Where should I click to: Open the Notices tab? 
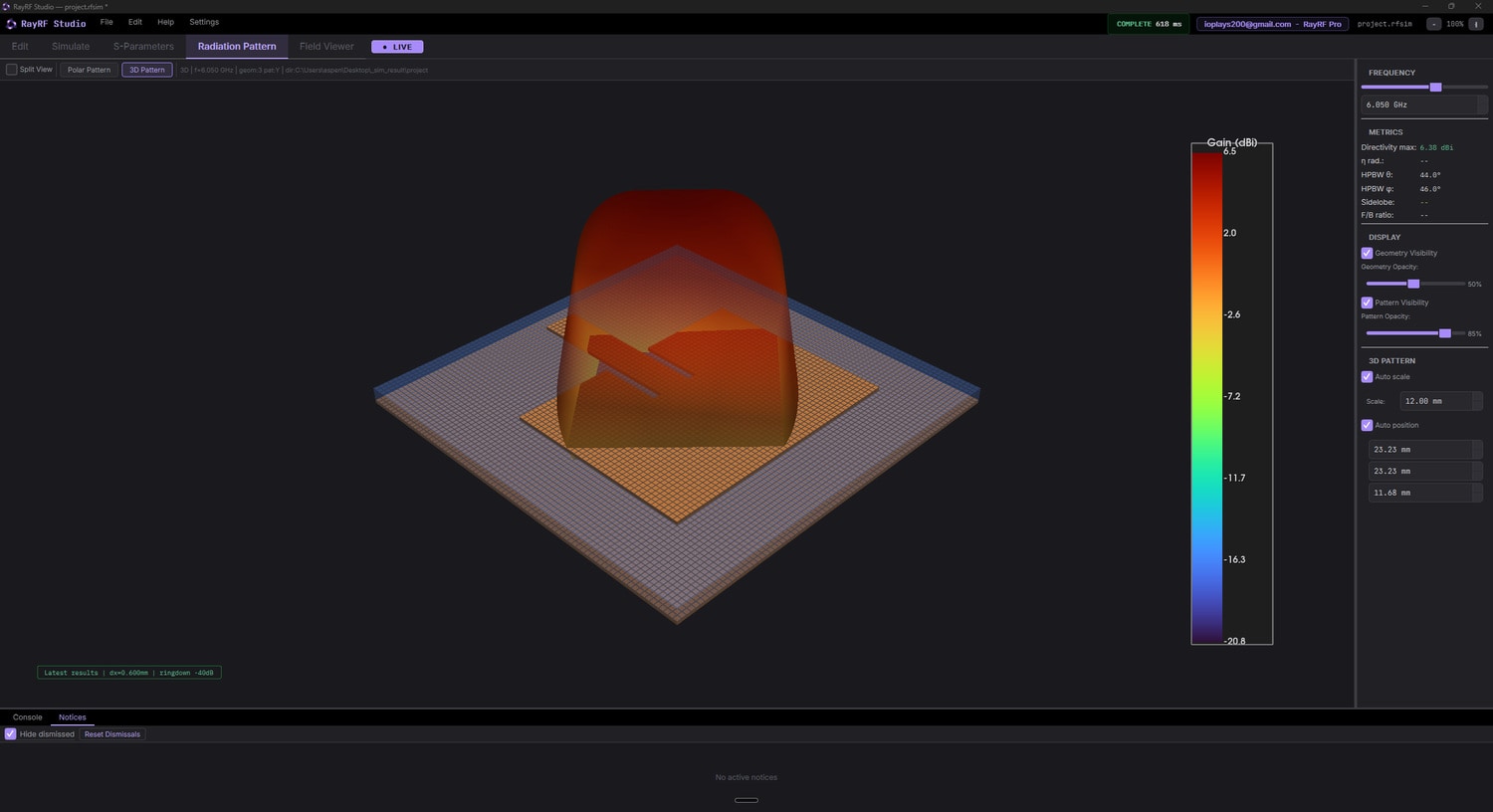[73, 717]
